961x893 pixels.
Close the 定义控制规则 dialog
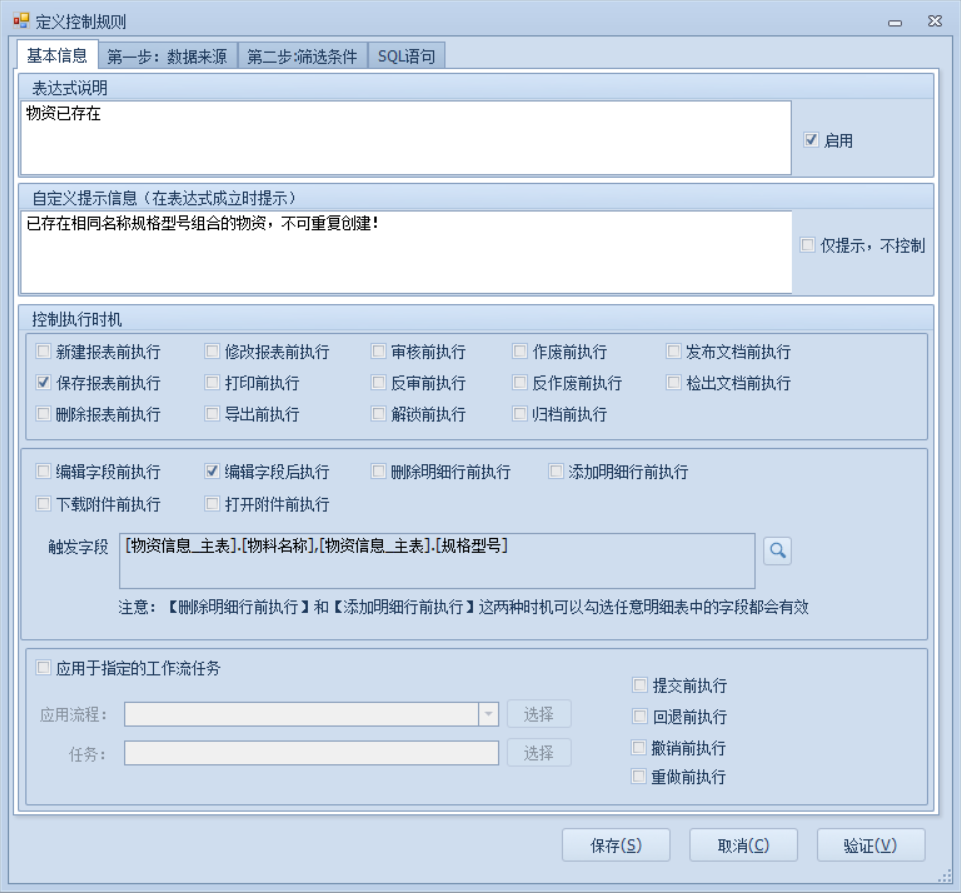pos(934,22)
